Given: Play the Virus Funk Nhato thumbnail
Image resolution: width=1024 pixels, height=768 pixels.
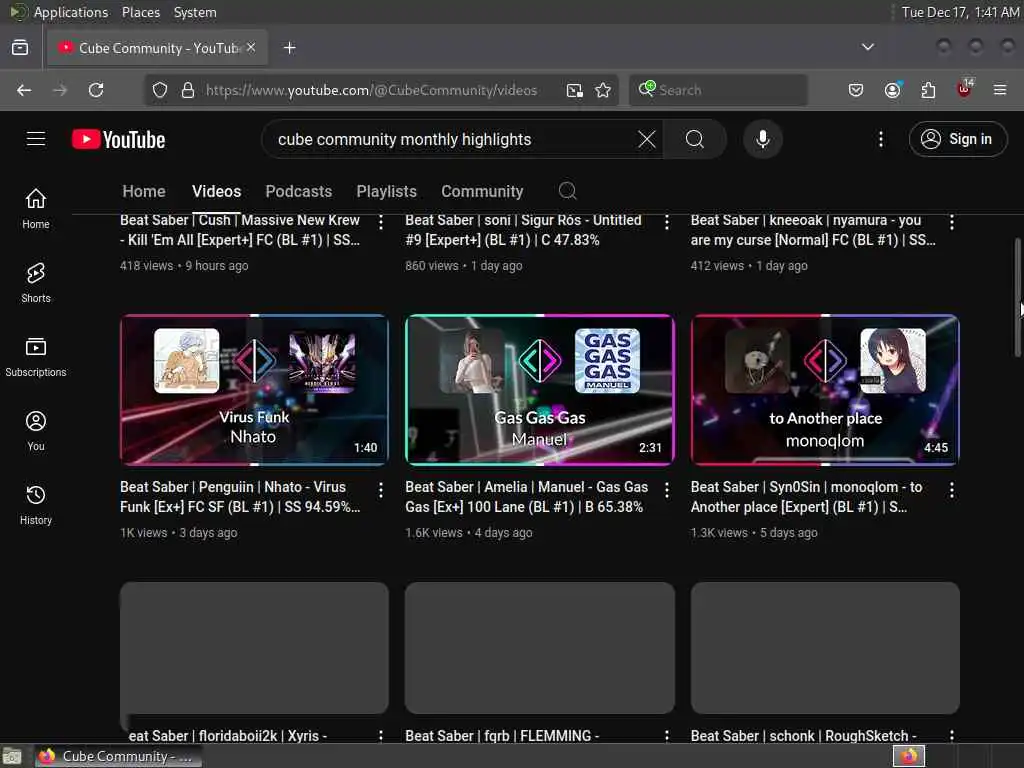Looking at the screenshot, I should coord(254,390).
